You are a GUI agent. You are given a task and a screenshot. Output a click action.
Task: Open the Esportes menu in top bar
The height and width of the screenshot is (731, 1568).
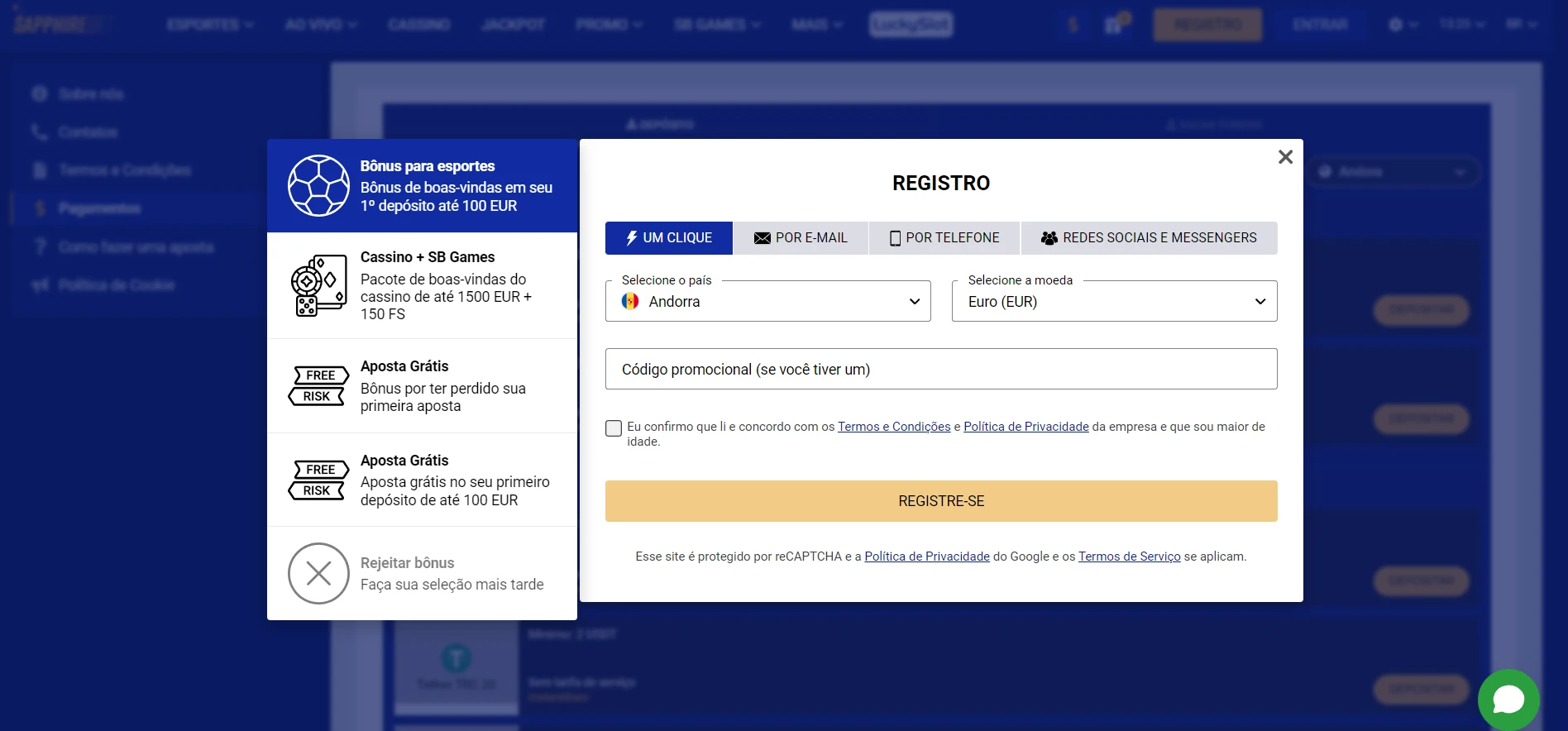pos(209,25)
